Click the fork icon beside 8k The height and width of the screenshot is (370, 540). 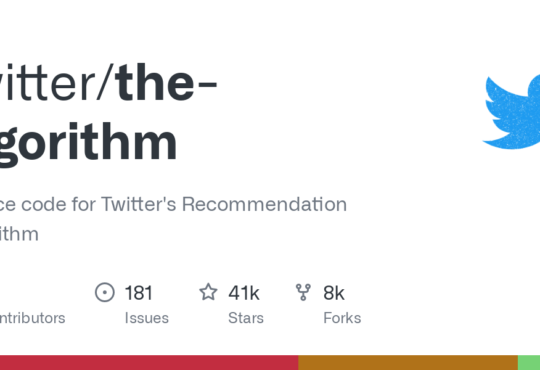pos(303,292)
